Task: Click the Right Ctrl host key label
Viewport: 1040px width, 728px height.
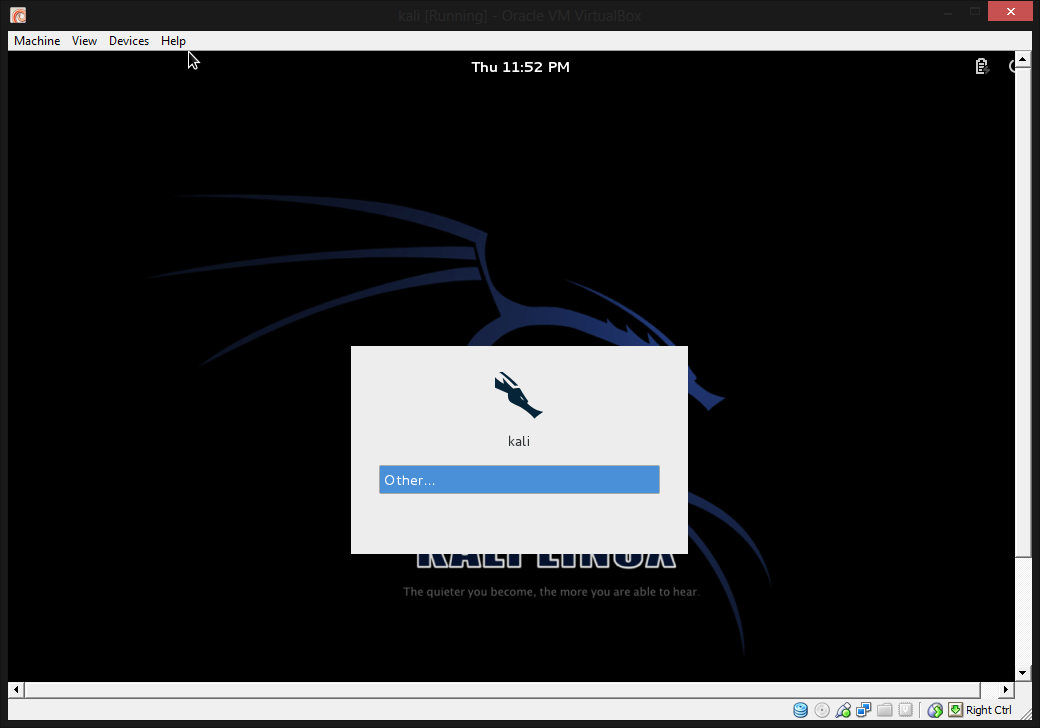Action: coord(988,710)
